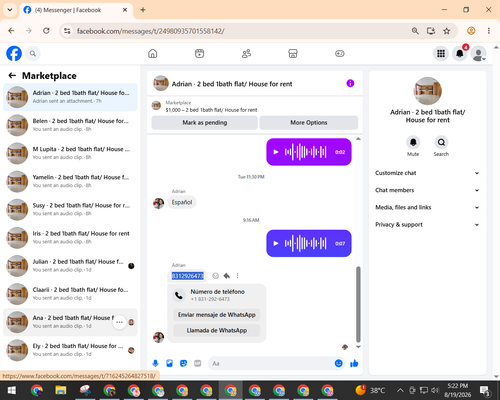
Task: Open Yamelin conversation in the list
Action: pos(70,181)
